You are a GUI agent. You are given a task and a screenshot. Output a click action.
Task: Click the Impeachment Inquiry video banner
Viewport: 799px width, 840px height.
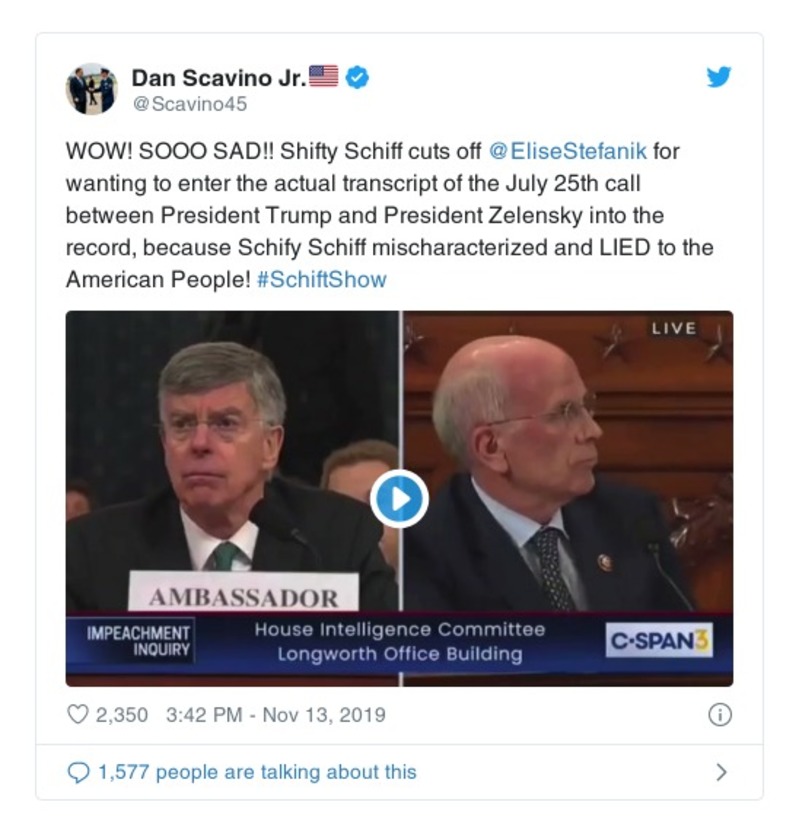pos(138,641)
